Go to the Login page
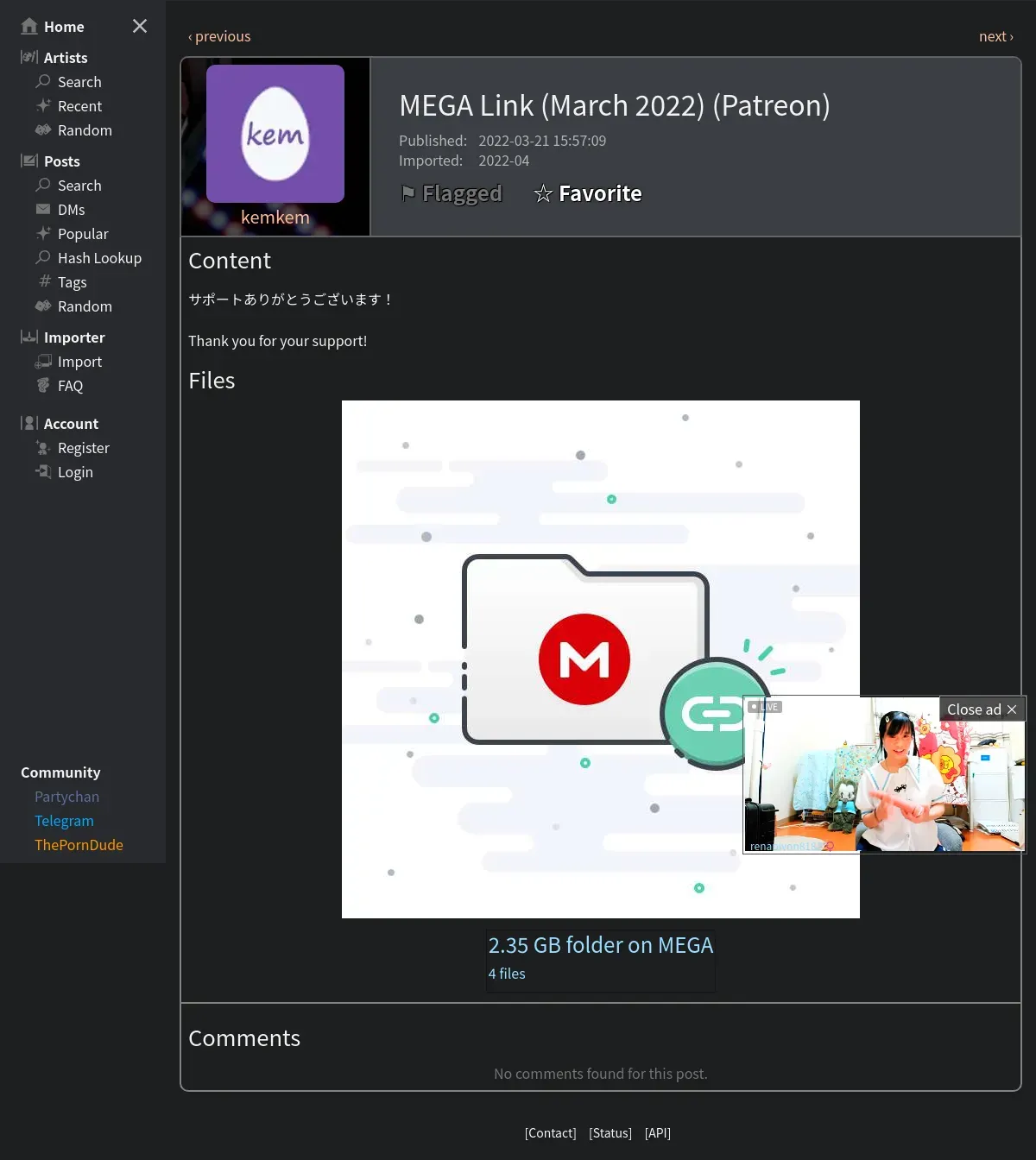The image size is (1036, 1160). [x=75, y=472]
